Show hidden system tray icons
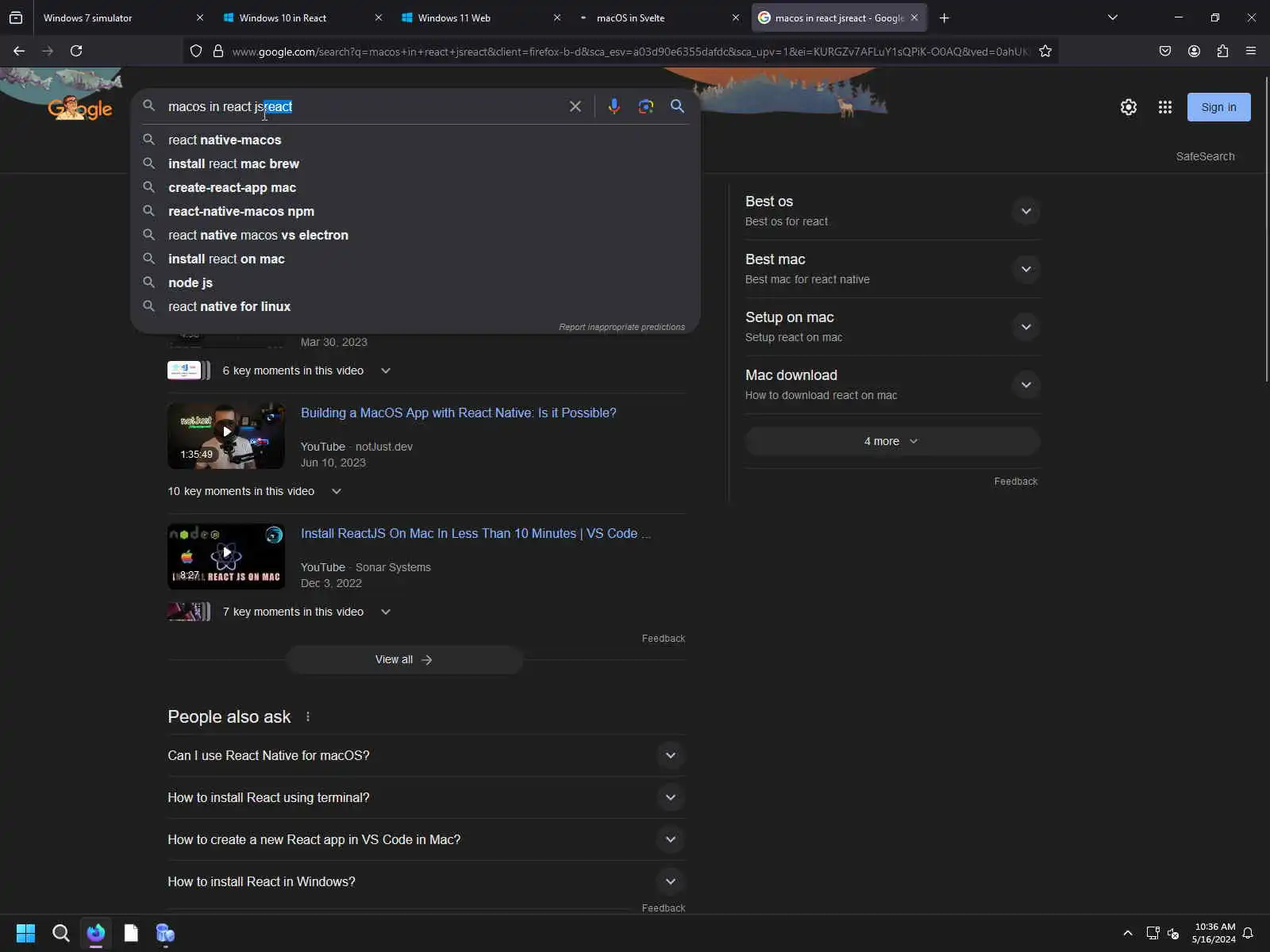 [1127, 933]
